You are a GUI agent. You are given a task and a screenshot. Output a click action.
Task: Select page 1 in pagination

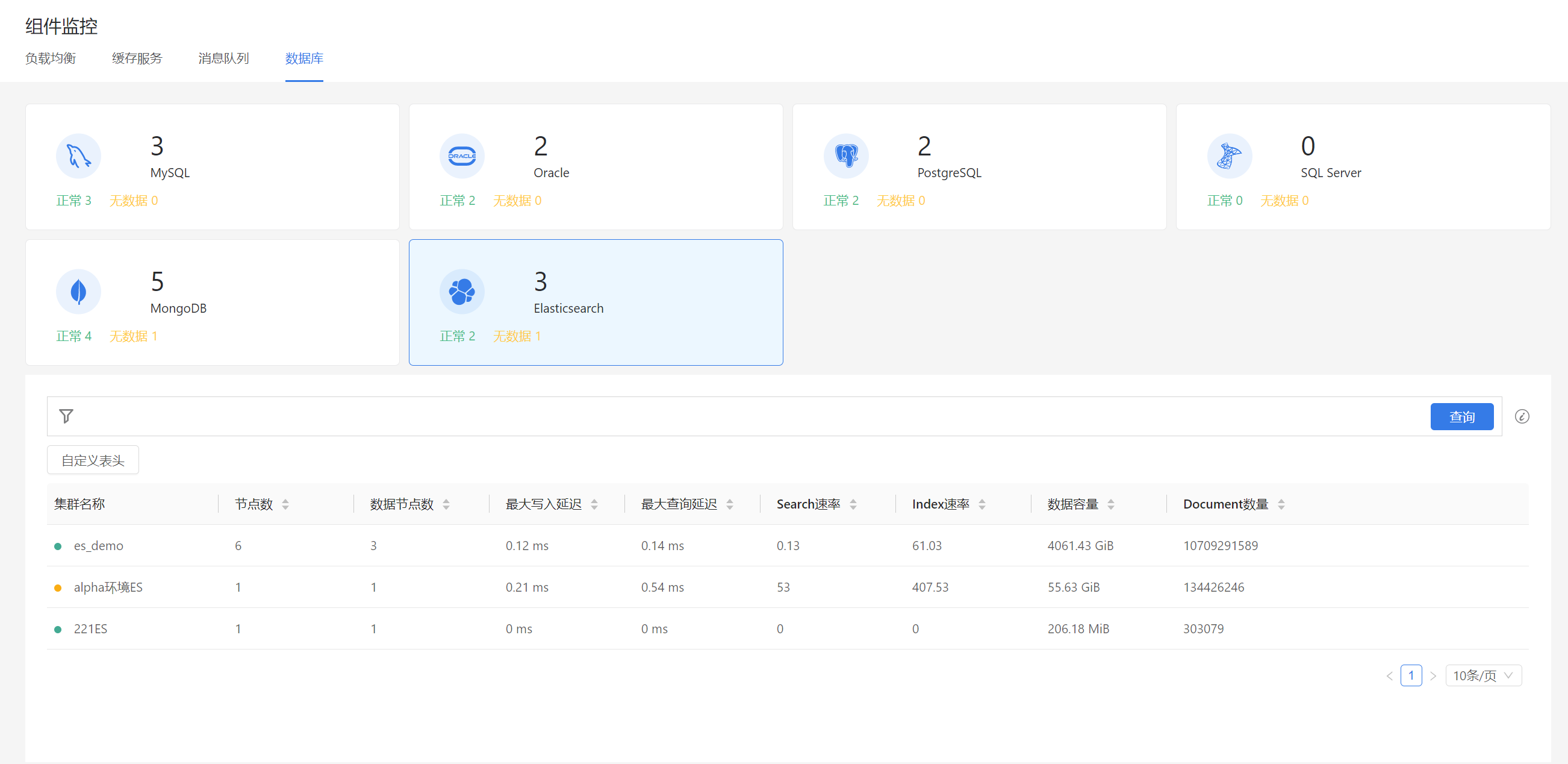coord(1411,675)
